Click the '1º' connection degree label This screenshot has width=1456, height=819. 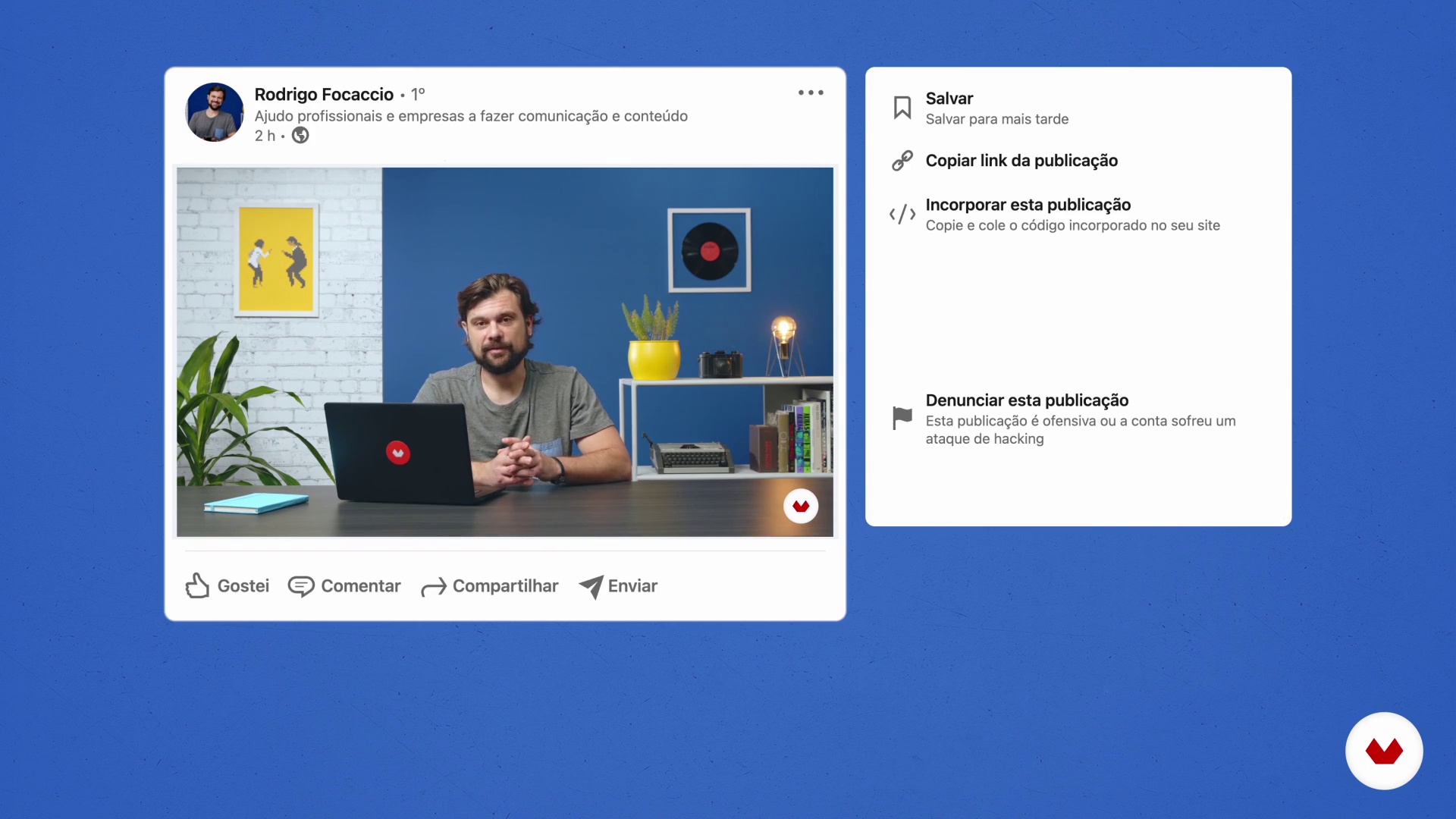[x=418, y=94]
